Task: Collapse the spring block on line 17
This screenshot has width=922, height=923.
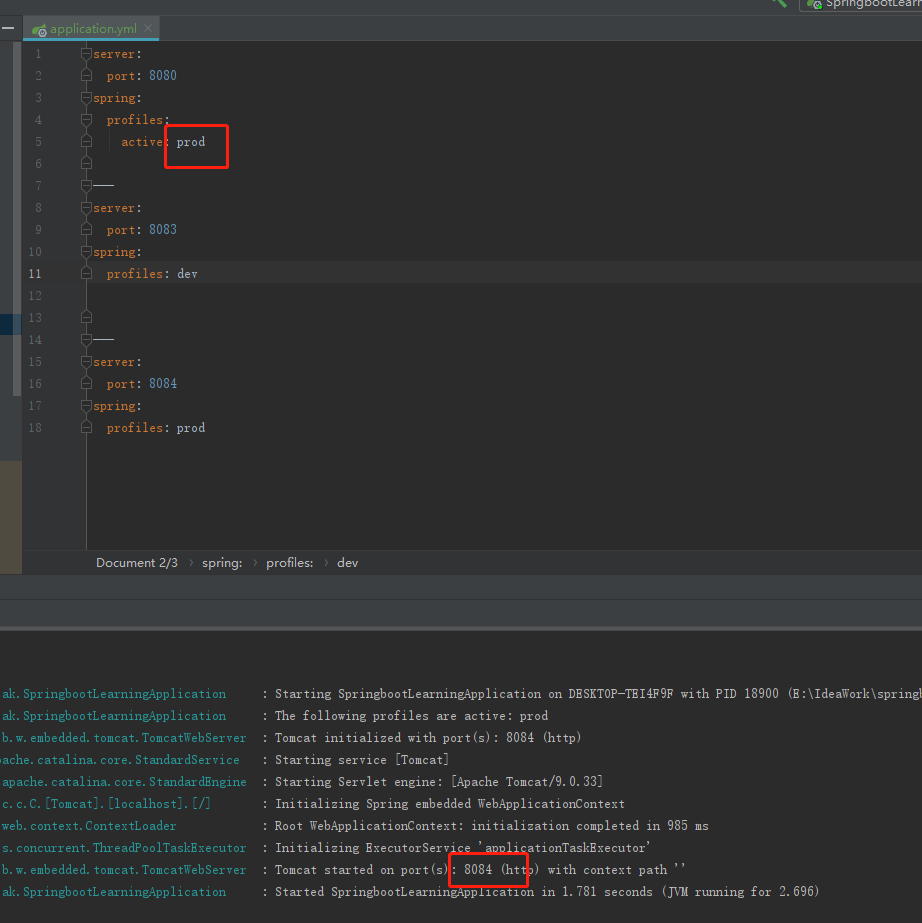Action: [x=87, y=406]
